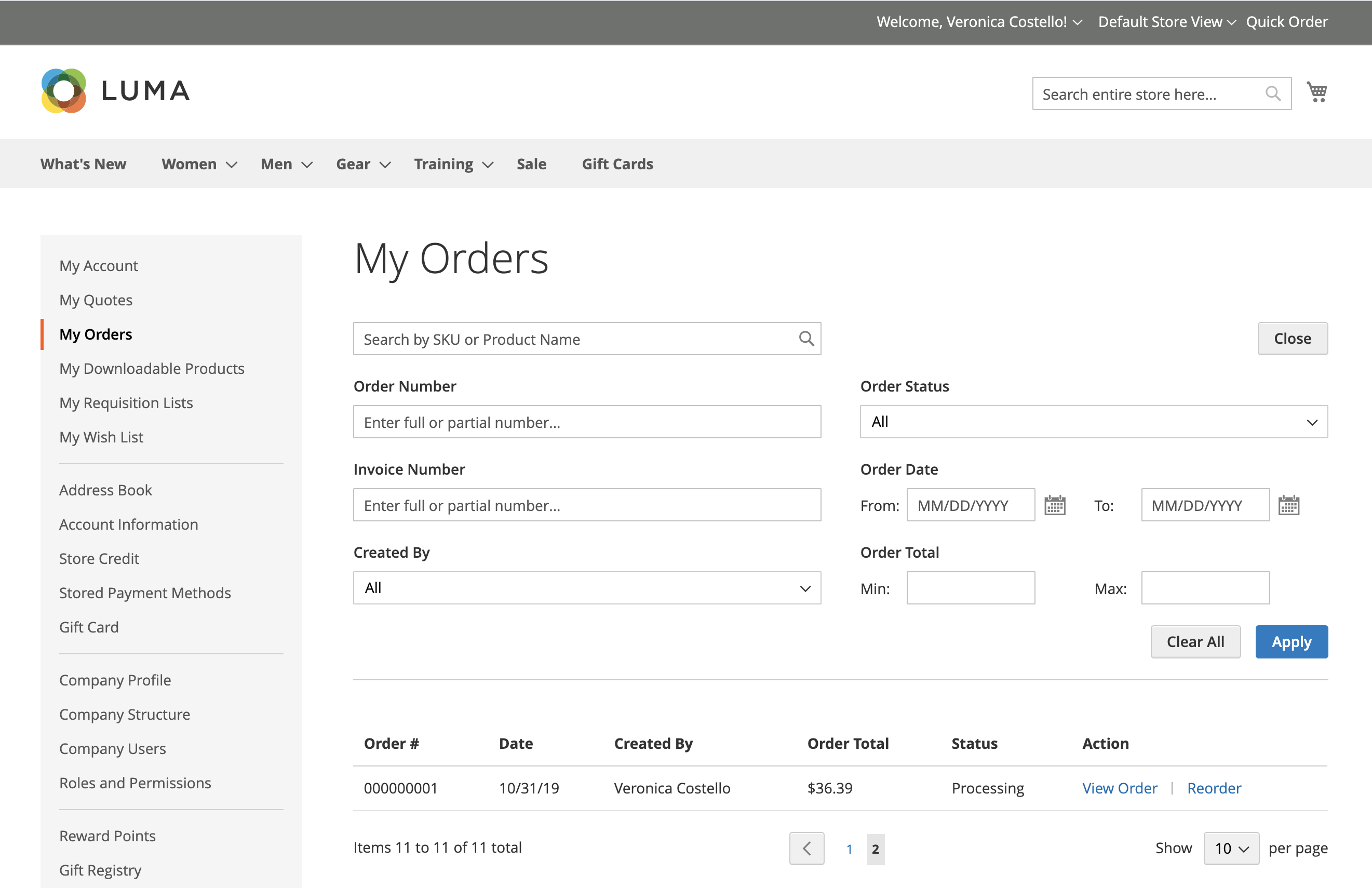This screenshot has height=888, width=1372.
Task: View Order 000000001
Action: [x=1120, y=788]
